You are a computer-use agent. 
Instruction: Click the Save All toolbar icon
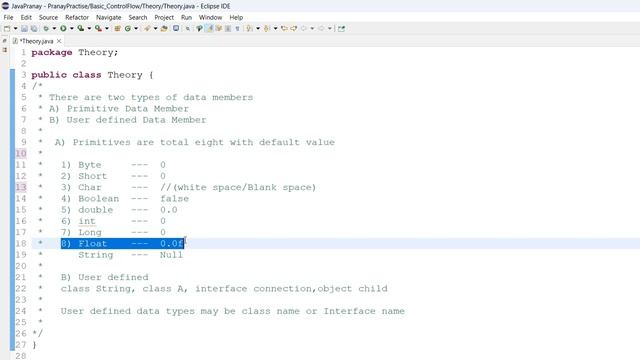[34, 29]
